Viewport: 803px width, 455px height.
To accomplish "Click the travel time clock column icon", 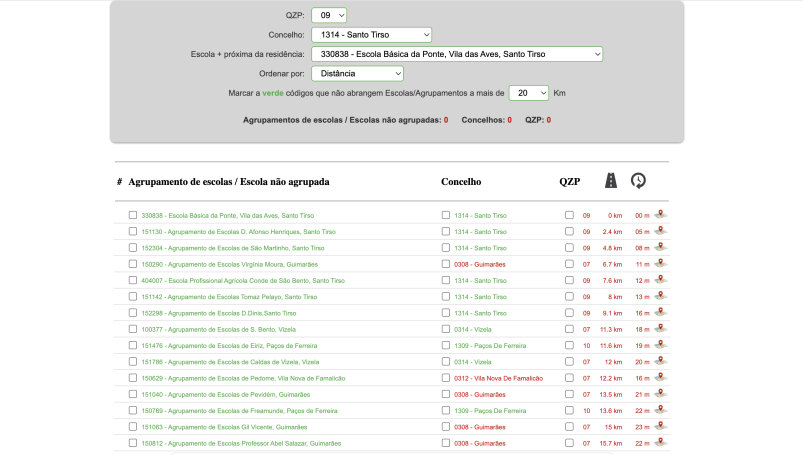I will 638,181.
